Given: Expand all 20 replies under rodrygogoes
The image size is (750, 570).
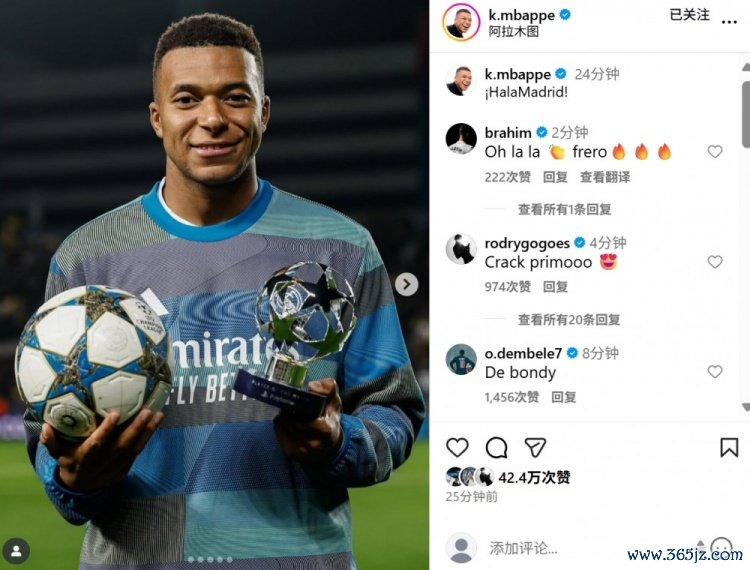Looking at the screenshot, I should (569, 319).
